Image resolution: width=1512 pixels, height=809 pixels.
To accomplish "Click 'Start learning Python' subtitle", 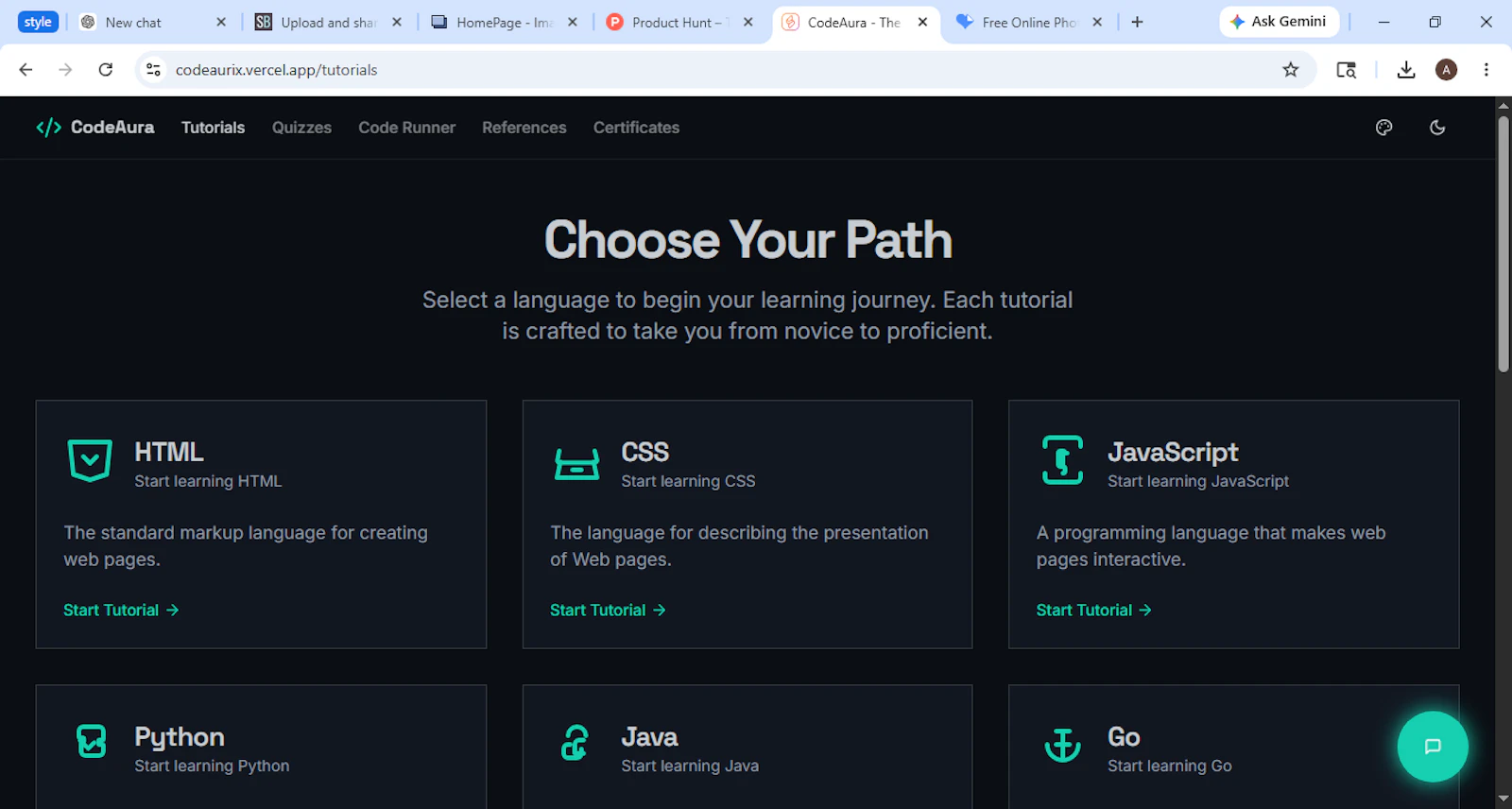I will 212,766.
